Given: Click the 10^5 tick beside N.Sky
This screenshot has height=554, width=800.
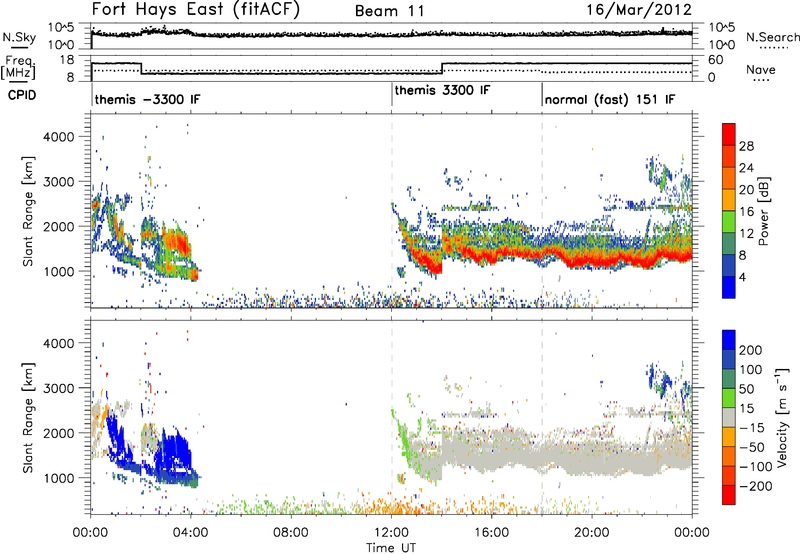Looking at the screenshot, I should click(61, 28).
